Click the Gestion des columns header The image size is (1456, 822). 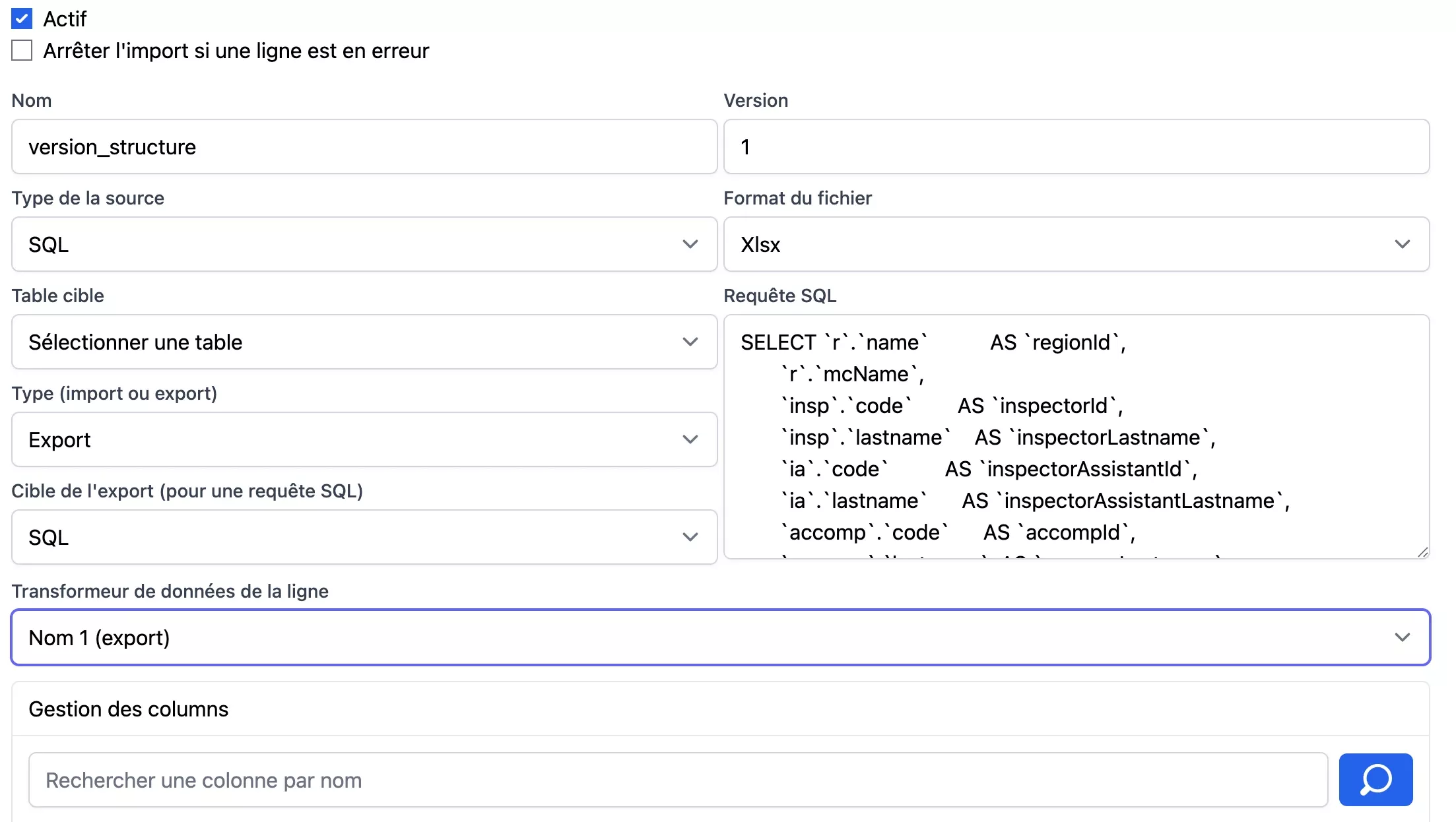pyautogui.click(x=129, y=709)
